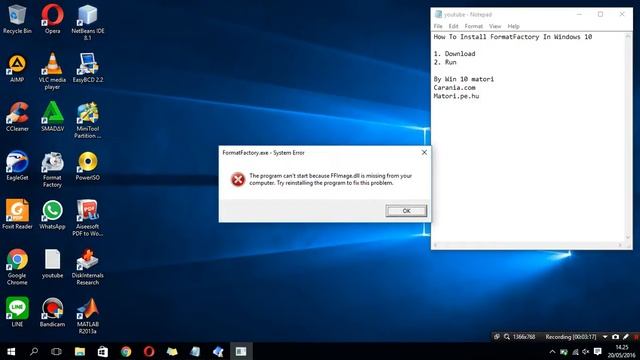Click the '1. Download' line in Notepad
Image resolution: width=640 pixels, height=360 pixels.
pyautogui.click(x=454, y=53)
